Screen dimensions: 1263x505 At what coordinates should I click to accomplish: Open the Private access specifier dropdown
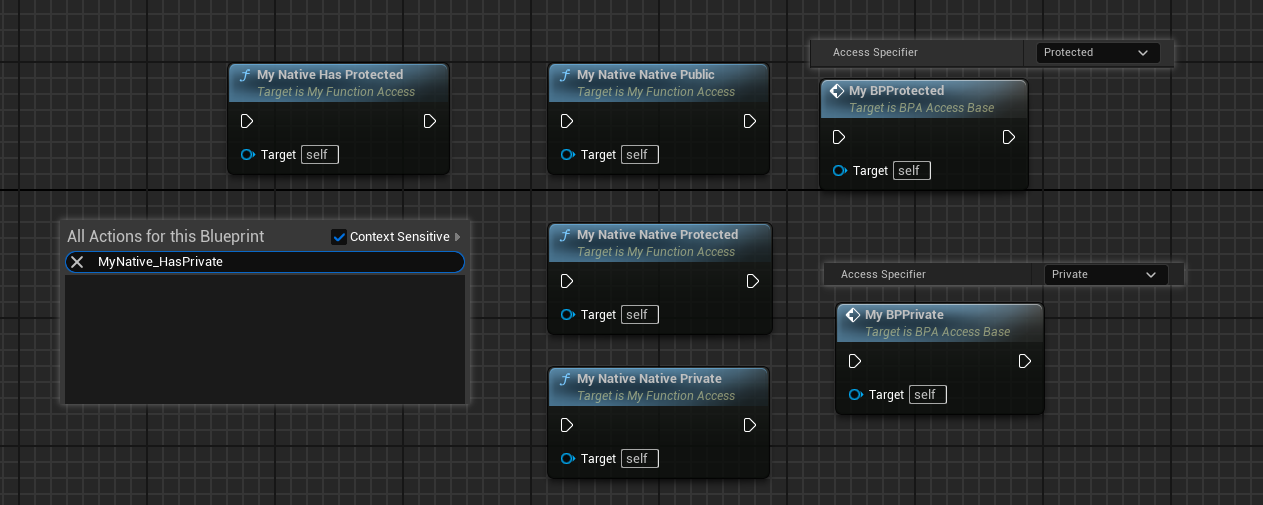1105,274
